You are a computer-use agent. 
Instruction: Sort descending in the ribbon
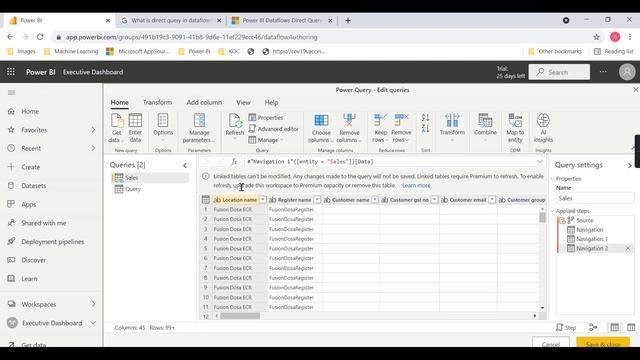coord(425,129)
